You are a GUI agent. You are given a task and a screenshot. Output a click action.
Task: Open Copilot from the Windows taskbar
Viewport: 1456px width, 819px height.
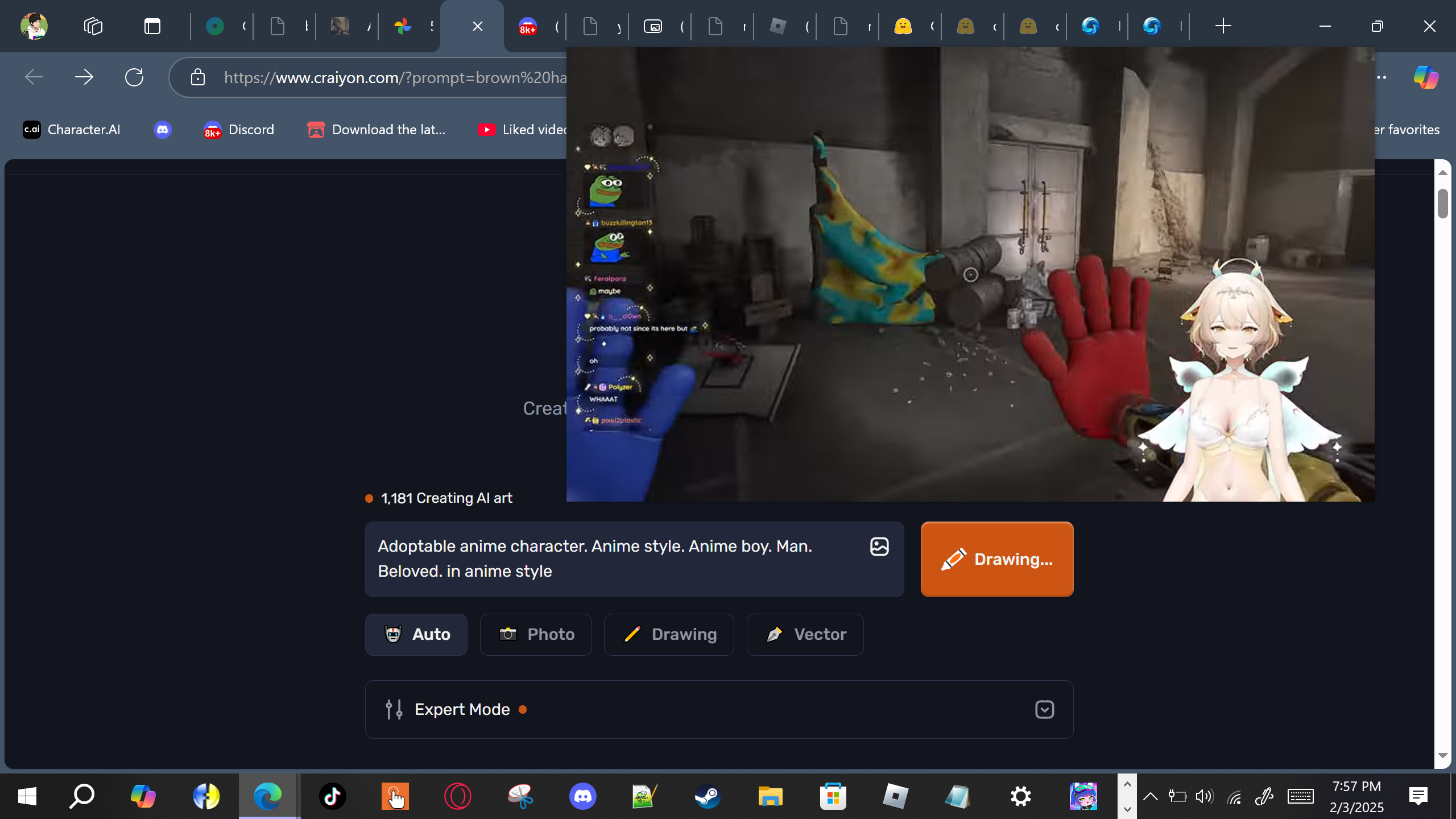tap(143, 796)
